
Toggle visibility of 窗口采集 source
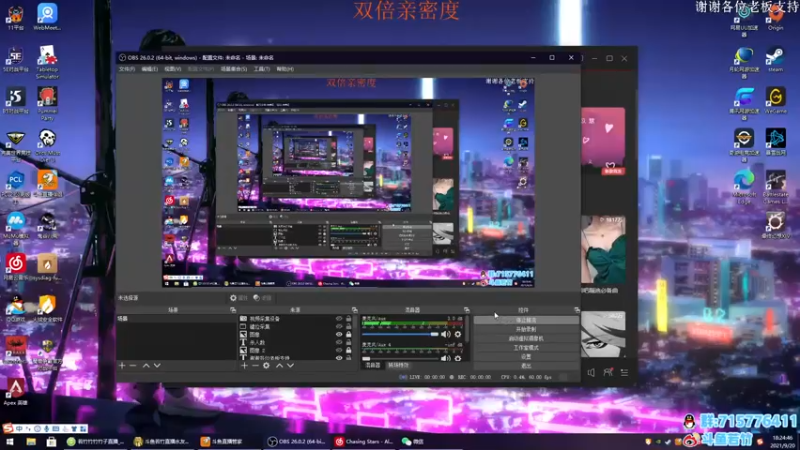point(339,327)
